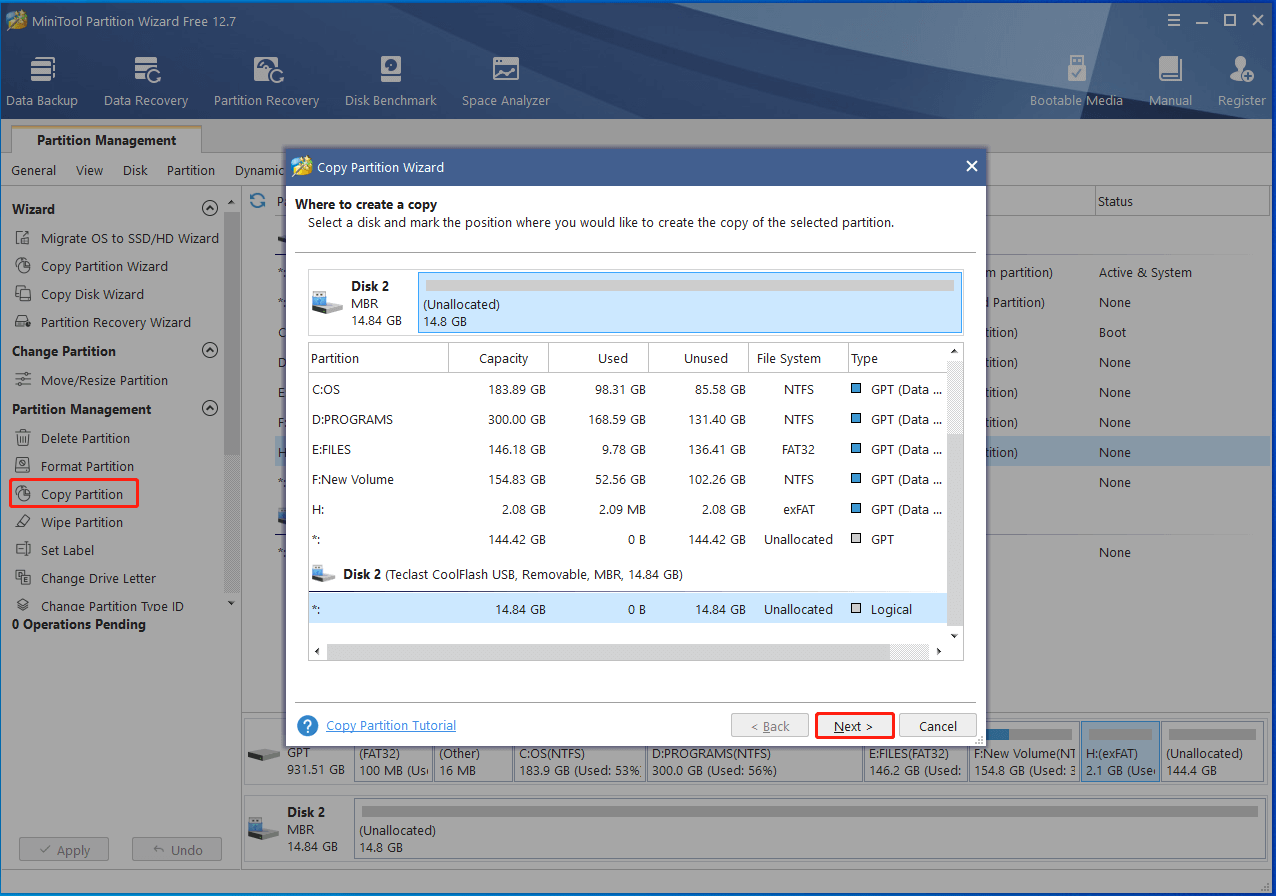Click the File System column header
The width and height of the screenshot is (1276, 896).
tap(799, 358)
